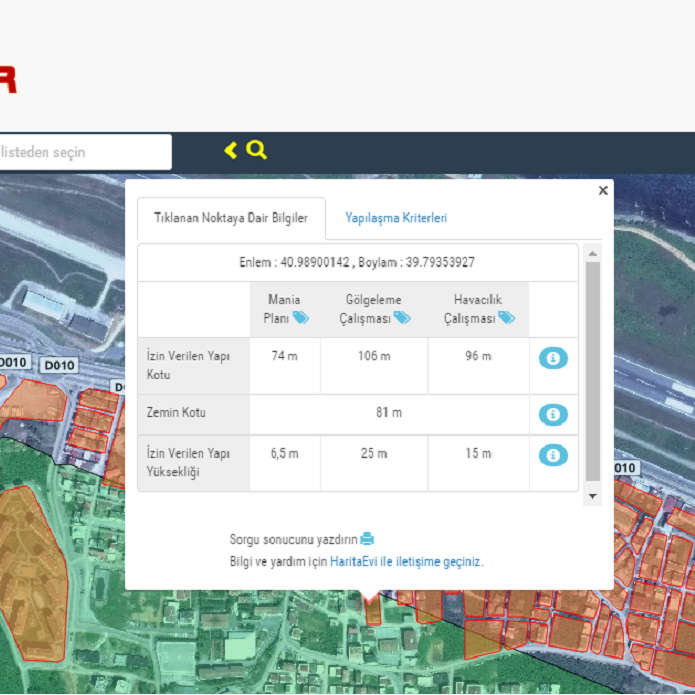The image size is (695, 695).
Task: Open info for İzin Verilen Yapı Kotu row
Action: [x=553, y=358]
